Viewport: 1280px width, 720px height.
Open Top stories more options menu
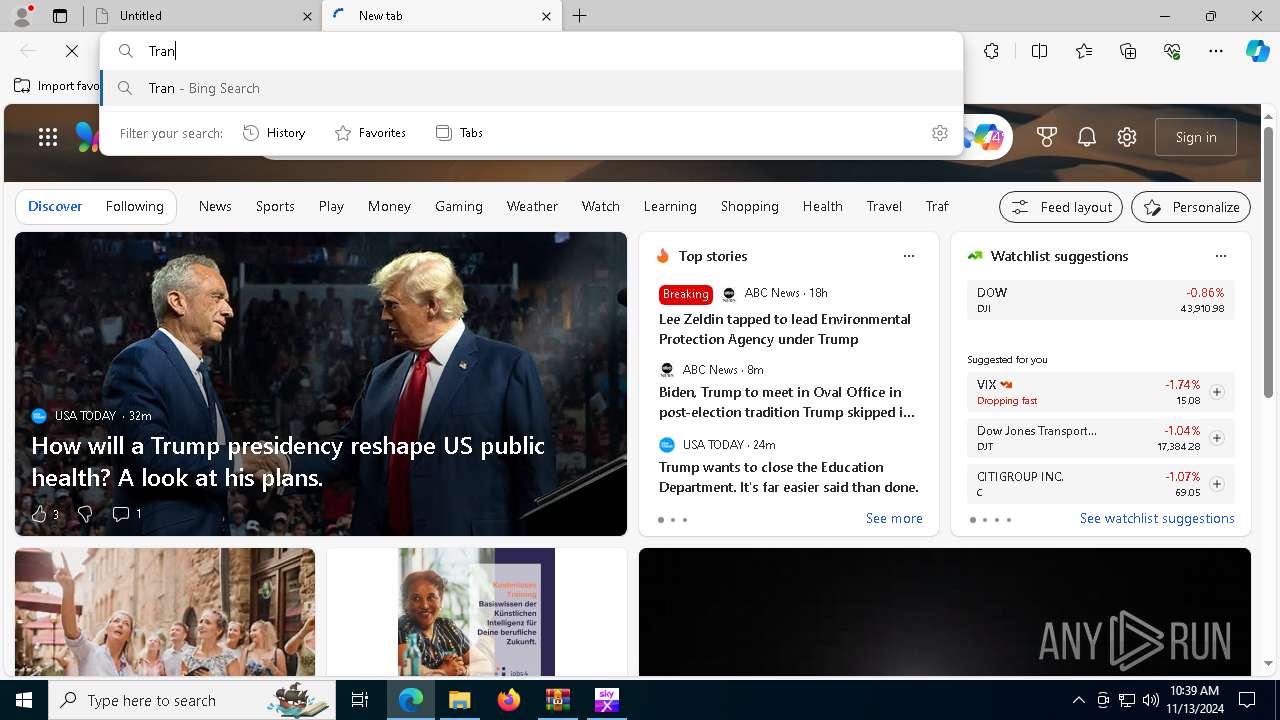pyautogui.click(x=909, y=256)
